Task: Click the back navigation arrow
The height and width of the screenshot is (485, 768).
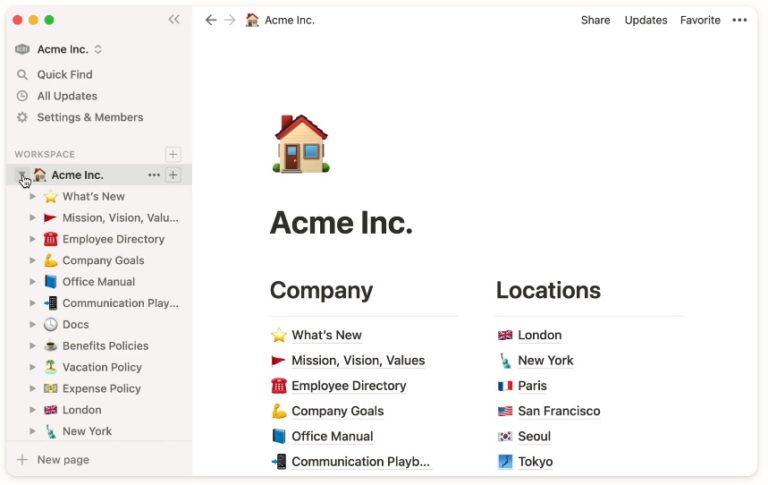Action: pyautogui.click(x=210, y=20)
